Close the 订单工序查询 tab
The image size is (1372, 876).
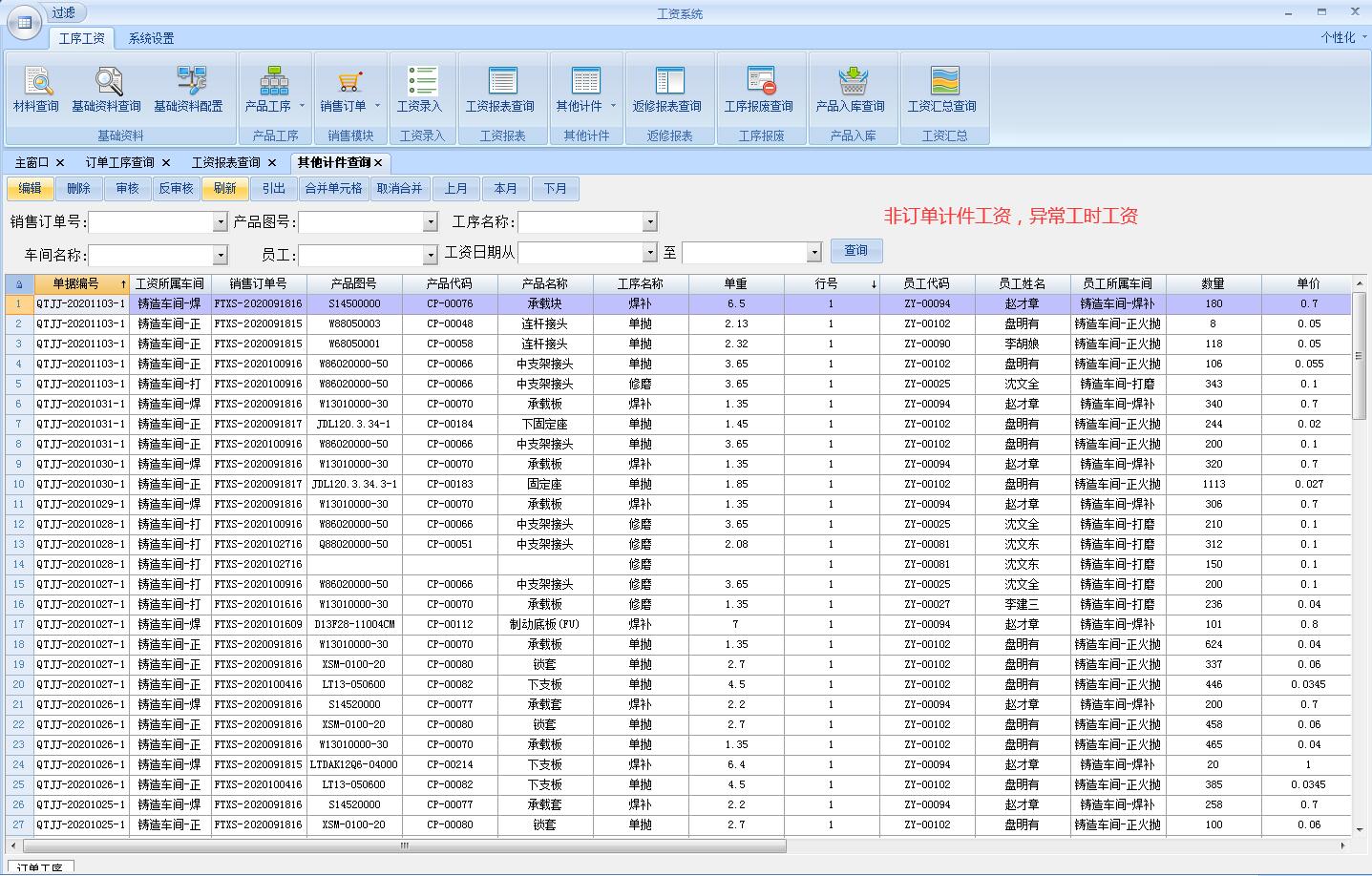pyautogui.click(x=166, y=163)
